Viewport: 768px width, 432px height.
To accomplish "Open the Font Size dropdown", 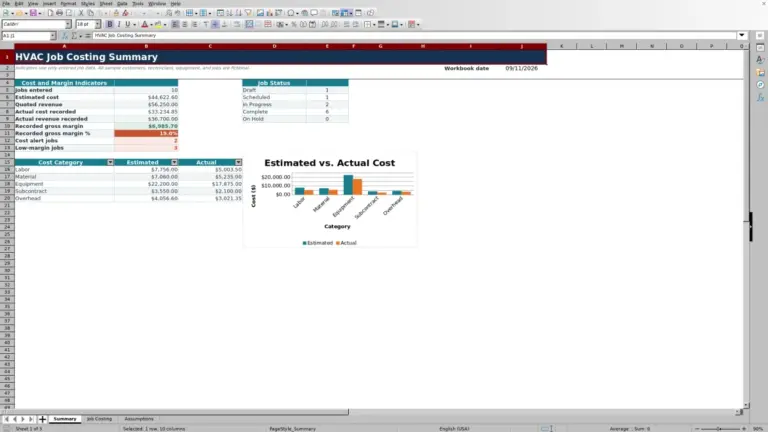I will tap(97, 24).
